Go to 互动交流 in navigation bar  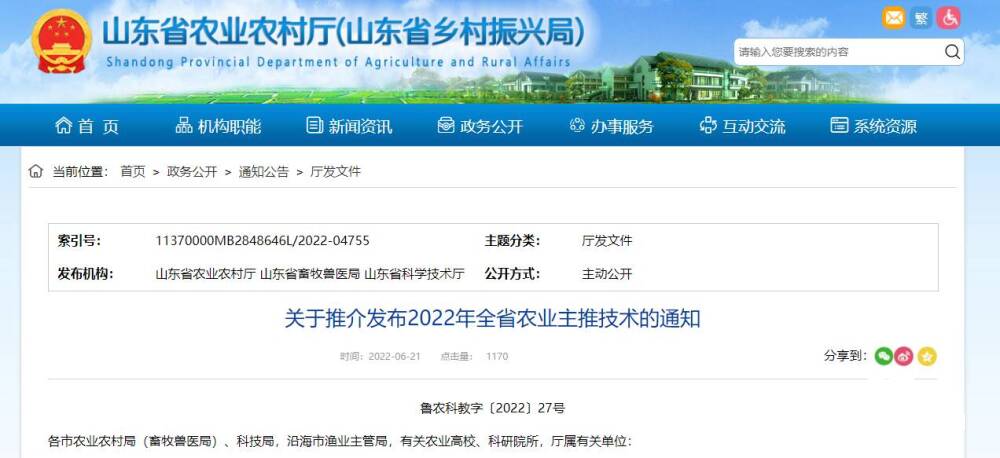click(742, 126)
